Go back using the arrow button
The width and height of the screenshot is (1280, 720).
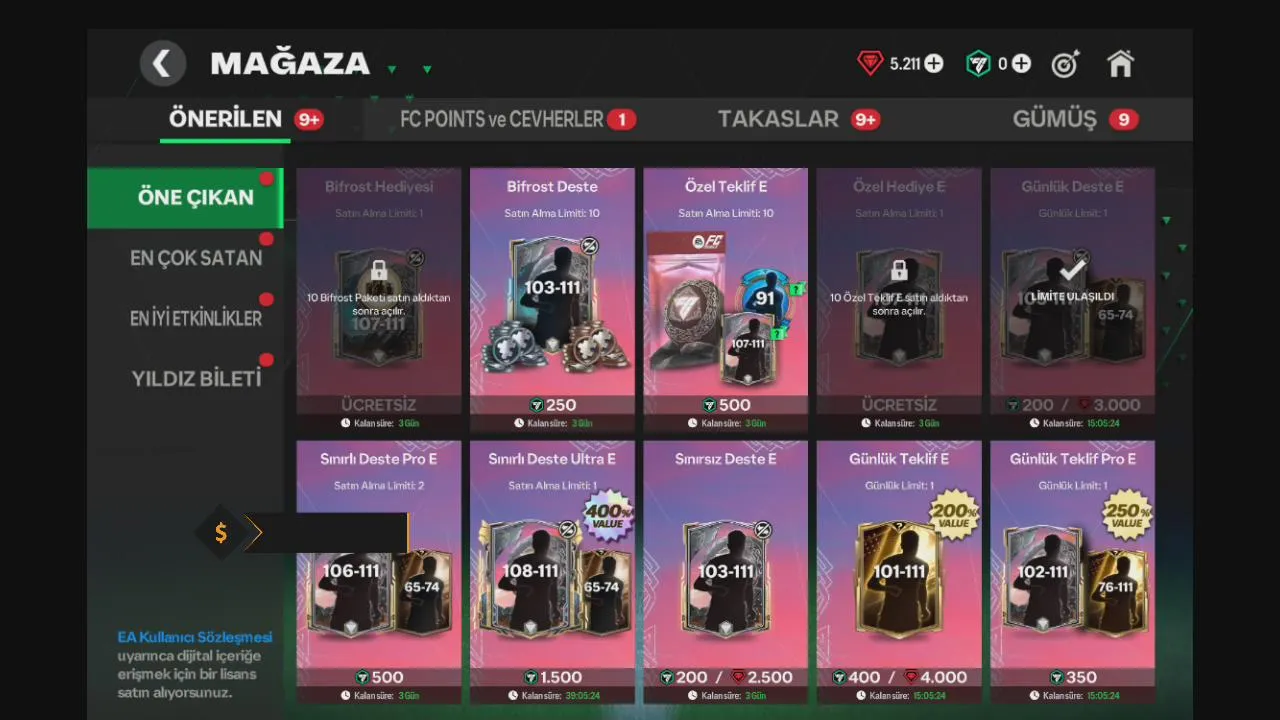tap(162, 64)
